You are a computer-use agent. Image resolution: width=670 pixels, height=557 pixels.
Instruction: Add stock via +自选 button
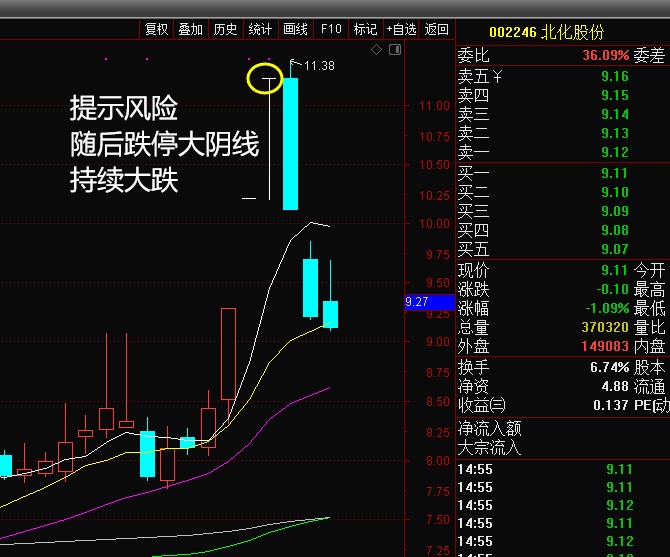[x=401, y=29]
